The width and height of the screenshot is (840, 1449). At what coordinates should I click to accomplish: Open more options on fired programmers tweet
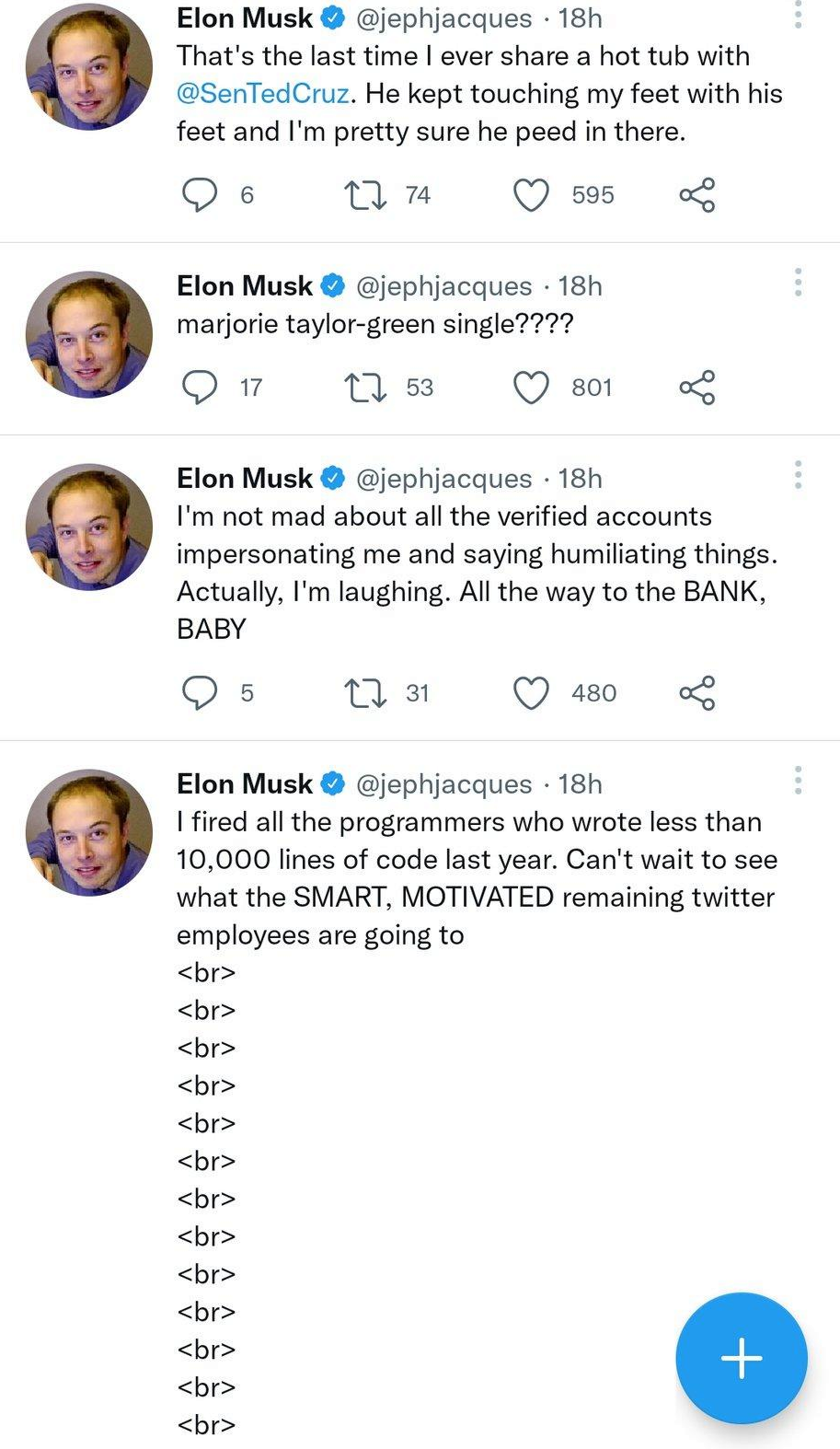click(798, 781)
